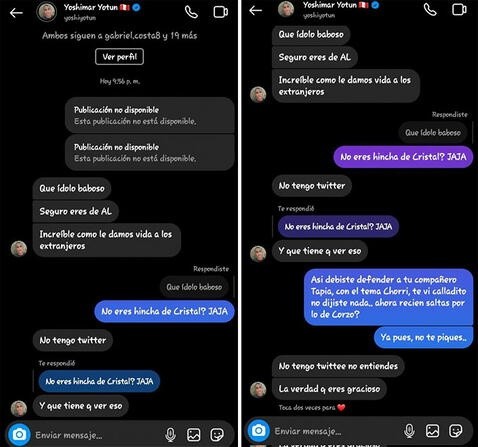Viewport: 478px width, 447px height.
Task: Start a video call in right chat
Action: pyautogui.click(x=459, y=9)
